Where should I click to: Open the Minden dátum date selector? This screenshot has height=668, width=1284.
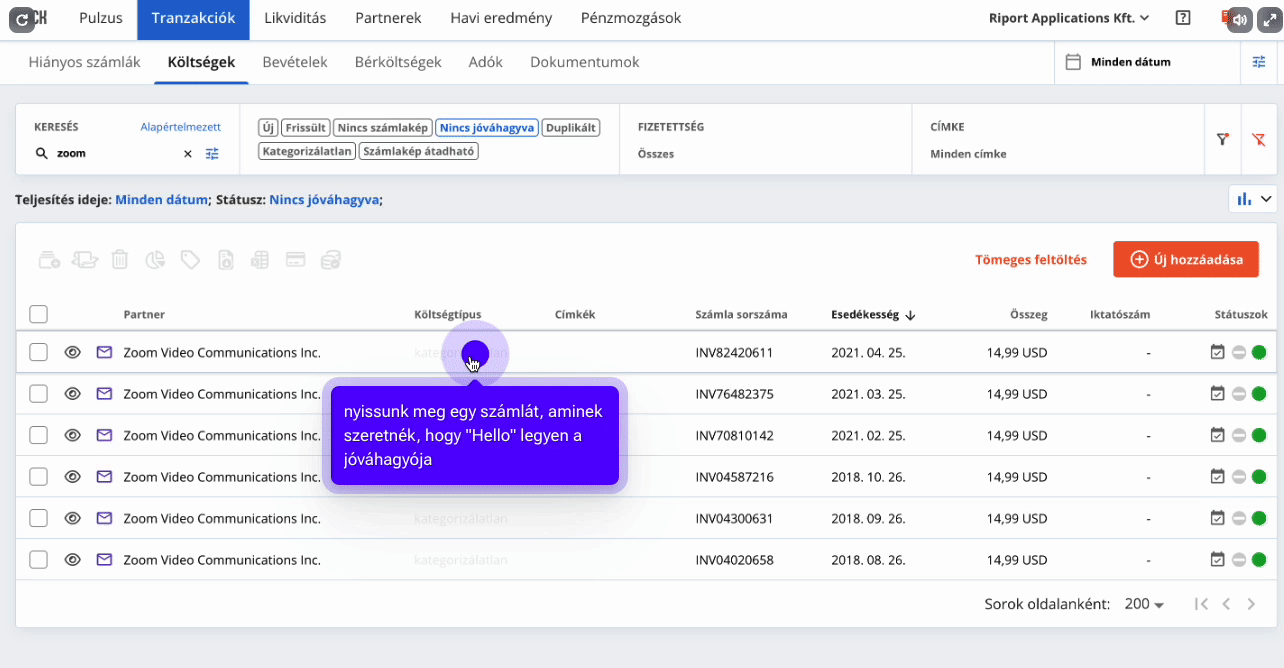[1147, 62]
